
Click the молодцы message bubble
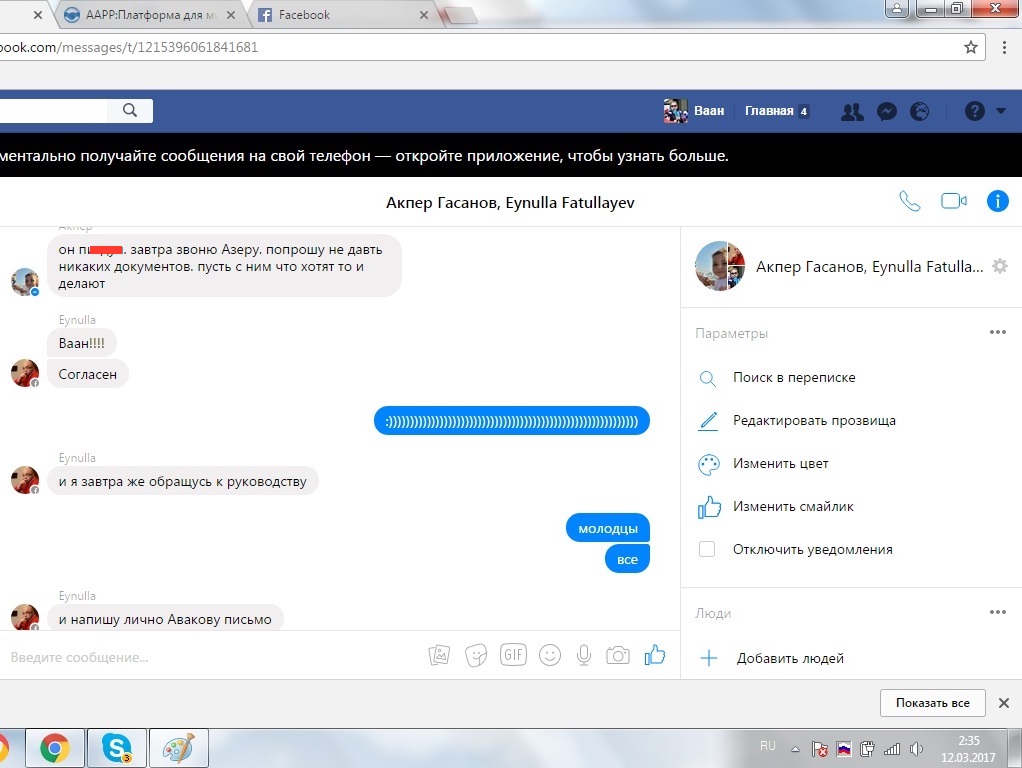(x=607, y=529)
